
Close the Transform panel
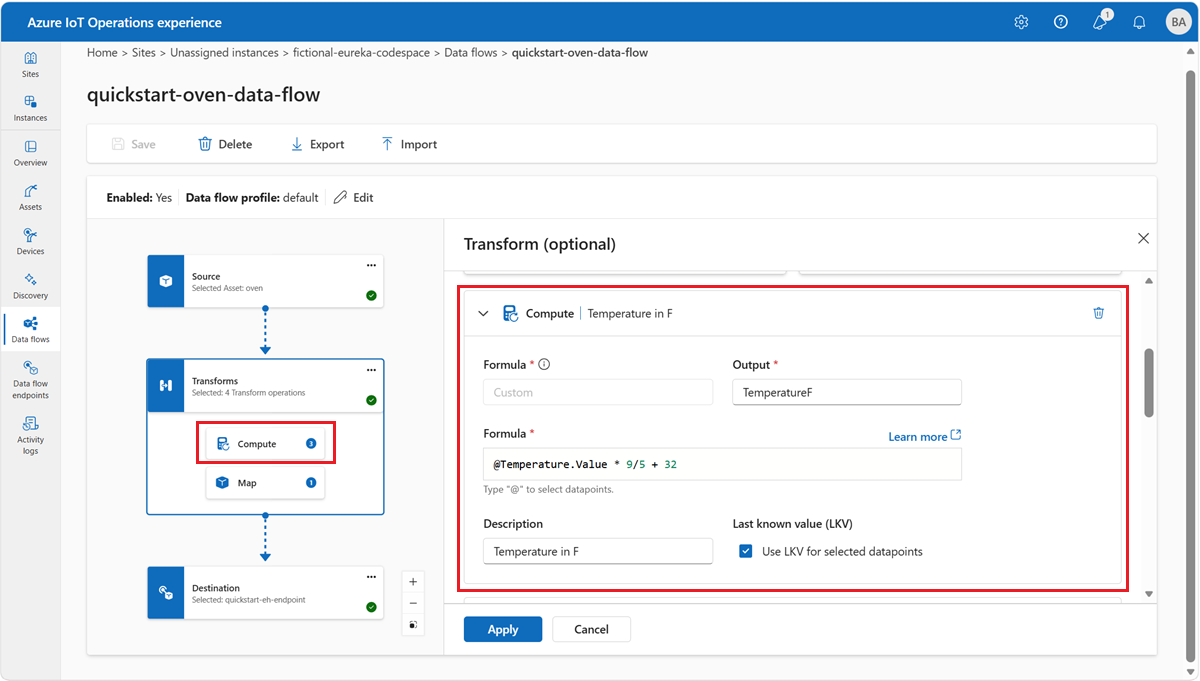(x=1143, y=238)
